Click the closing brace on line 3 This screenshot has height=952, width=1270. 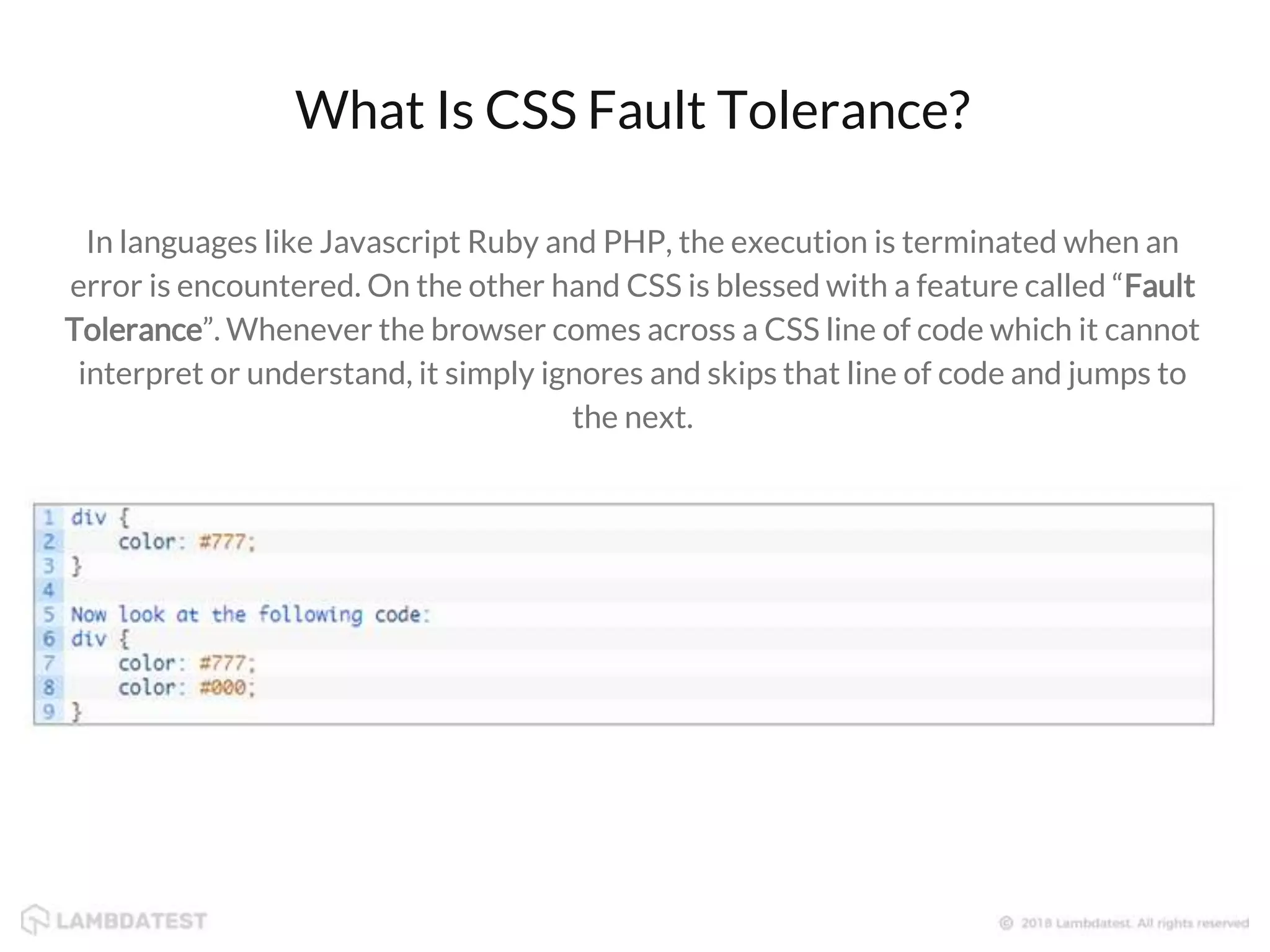pos(76,566)
